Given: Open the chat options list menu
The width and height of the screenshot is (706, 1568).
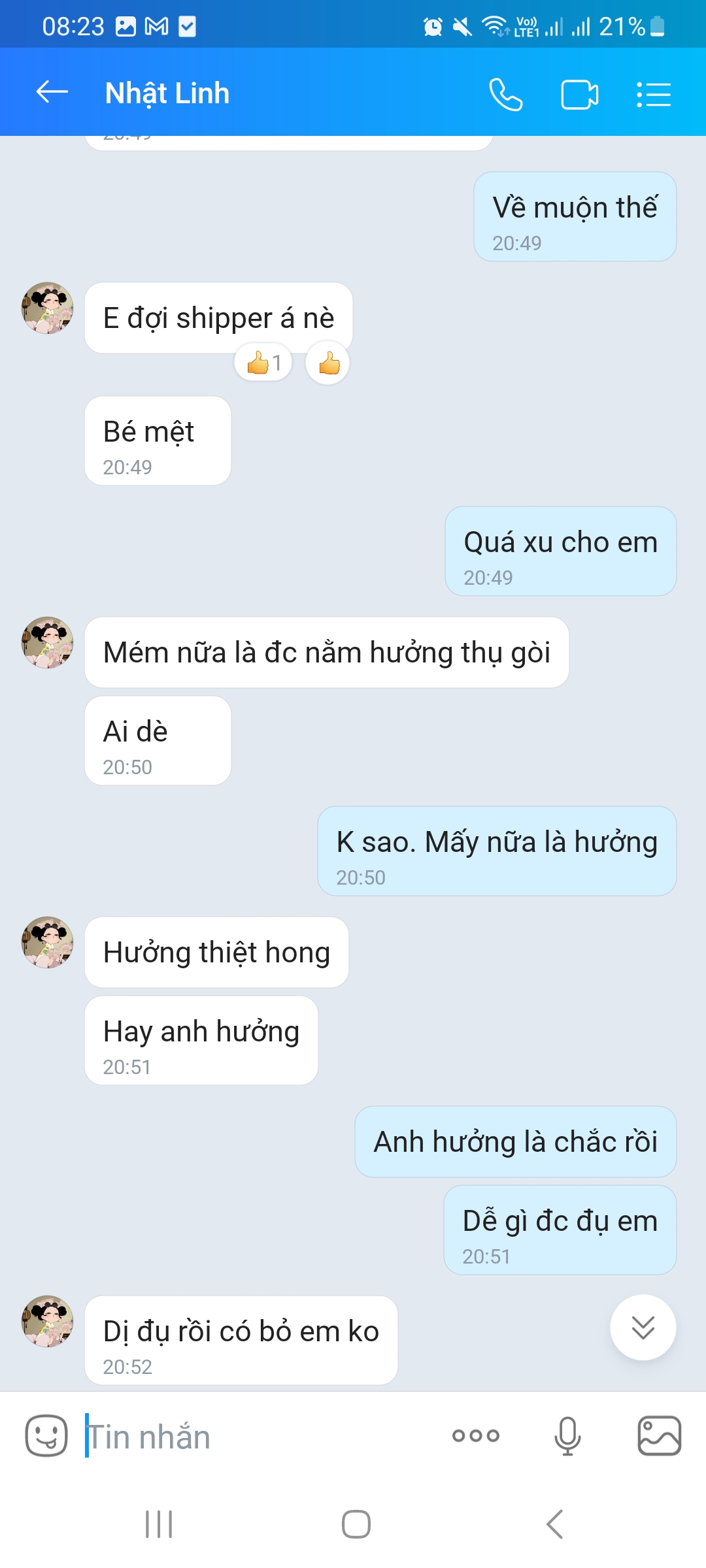Looking at the screenshot, I should pos(654,95).
